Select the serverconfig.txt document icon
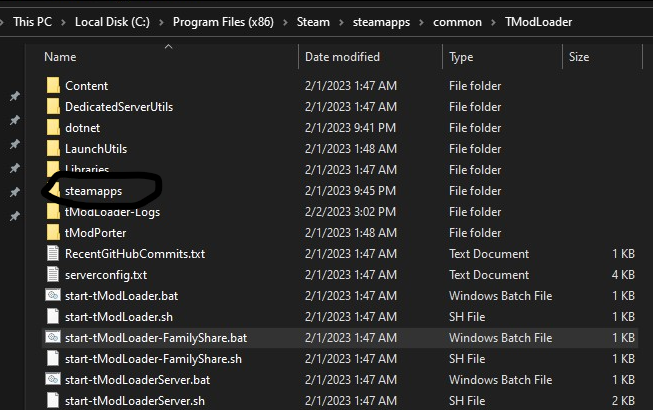 click(x=53, y=274)
